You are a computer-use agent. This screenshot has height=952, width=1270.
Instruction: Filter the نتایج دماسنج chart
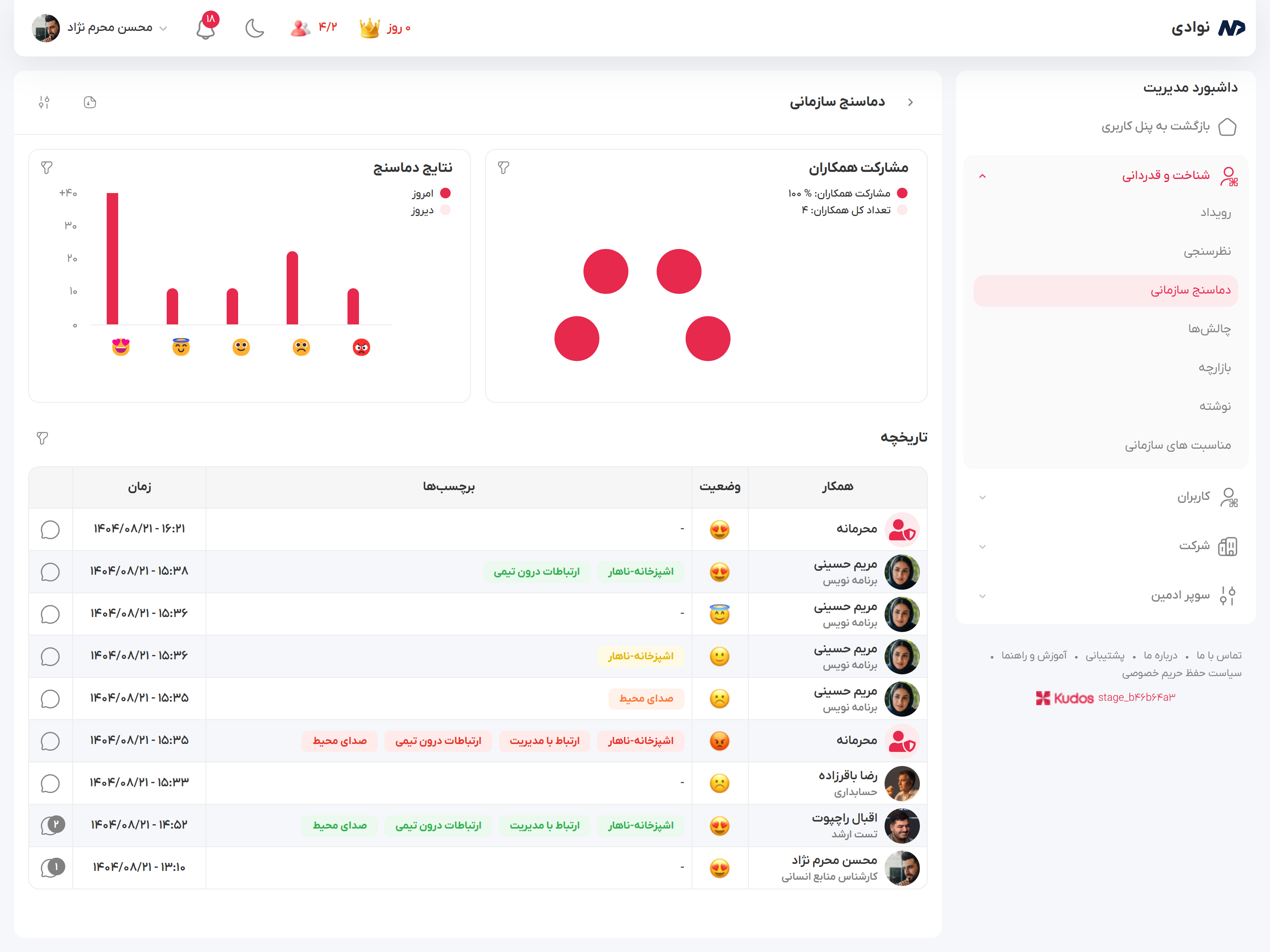[47, 167]
